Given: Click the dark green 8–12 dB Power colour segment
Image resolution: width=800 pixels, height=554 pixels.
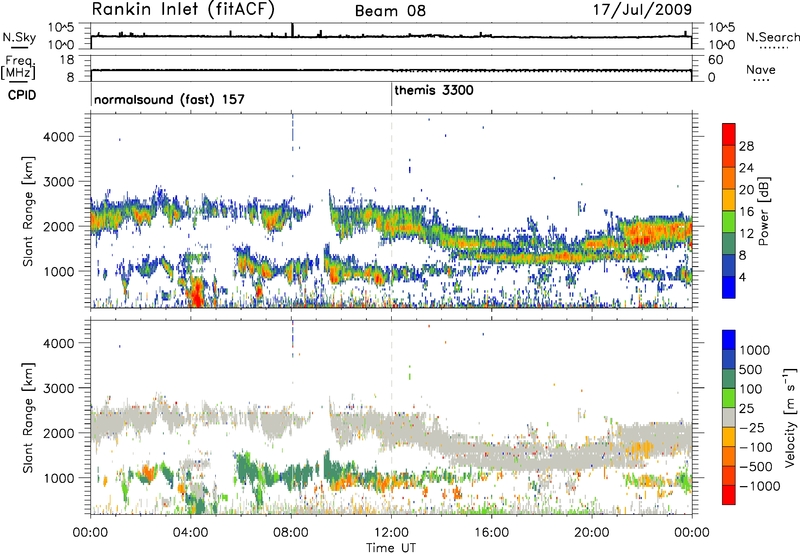Looking at the screenshot, I should click(x=729, y=243).
